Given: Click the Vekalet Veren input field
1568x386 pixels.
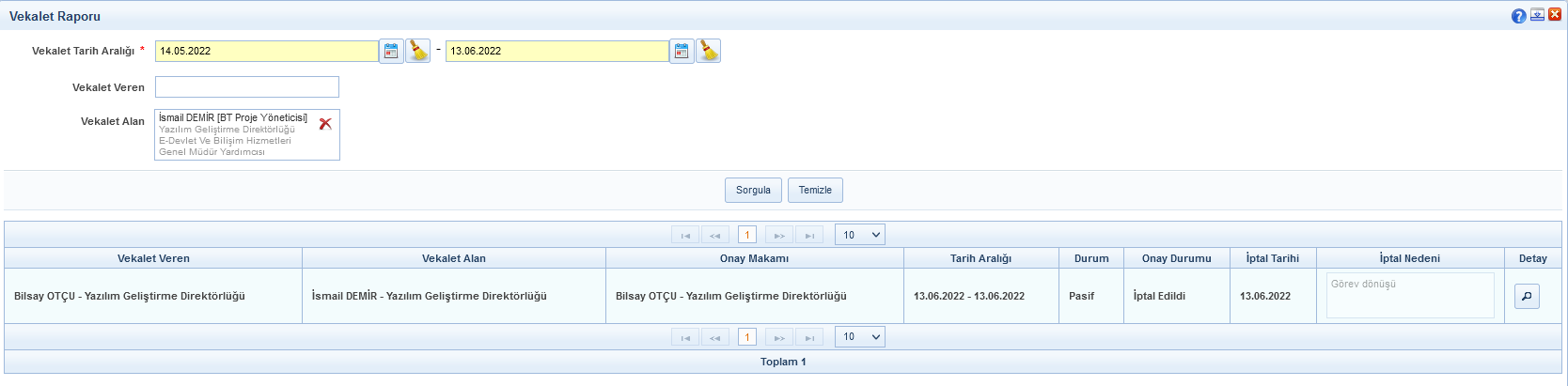Looking at the screenshot, I should tap(247, 87).
